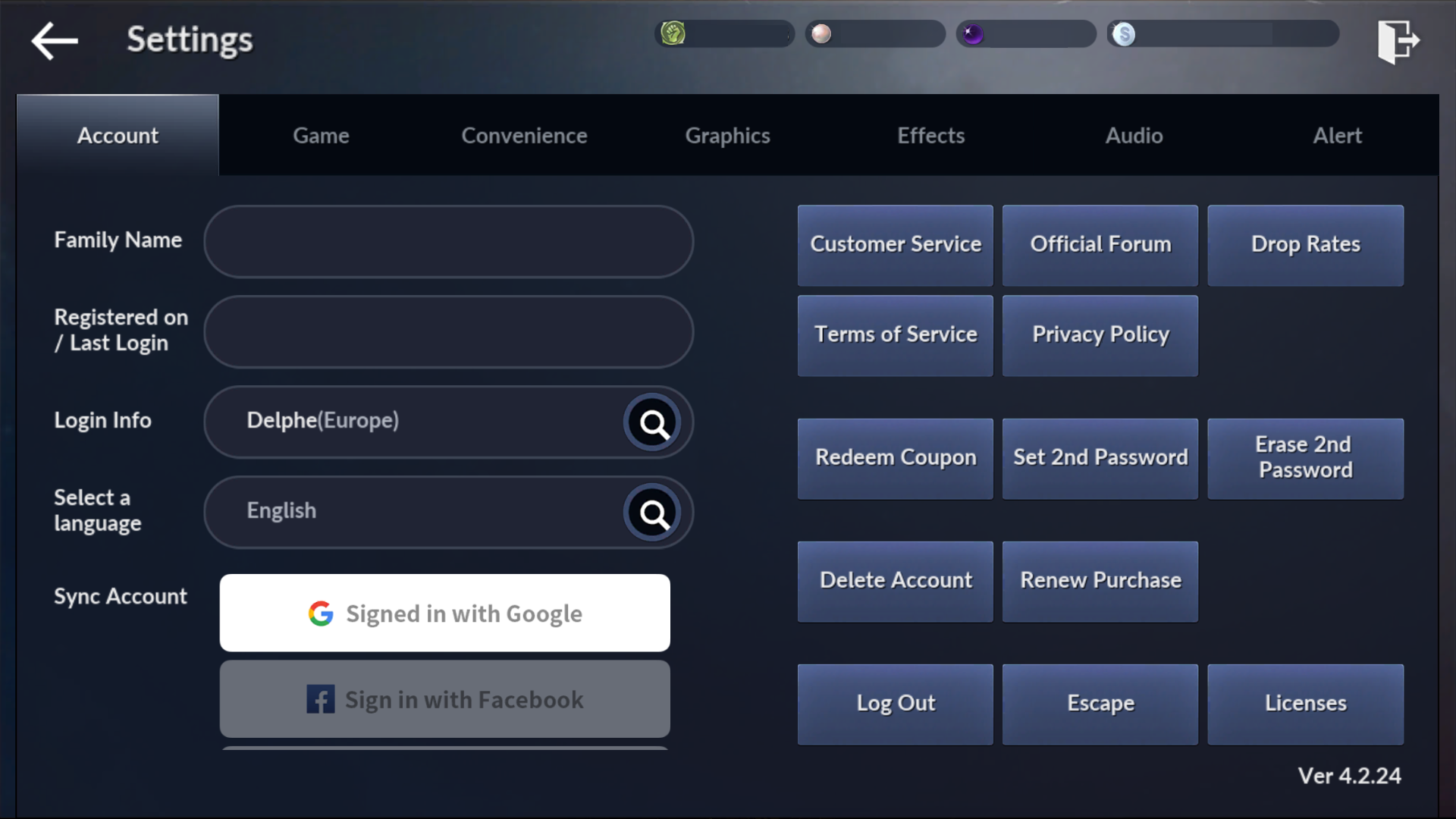Tap the white pearl currency icon

coord(821,33)
